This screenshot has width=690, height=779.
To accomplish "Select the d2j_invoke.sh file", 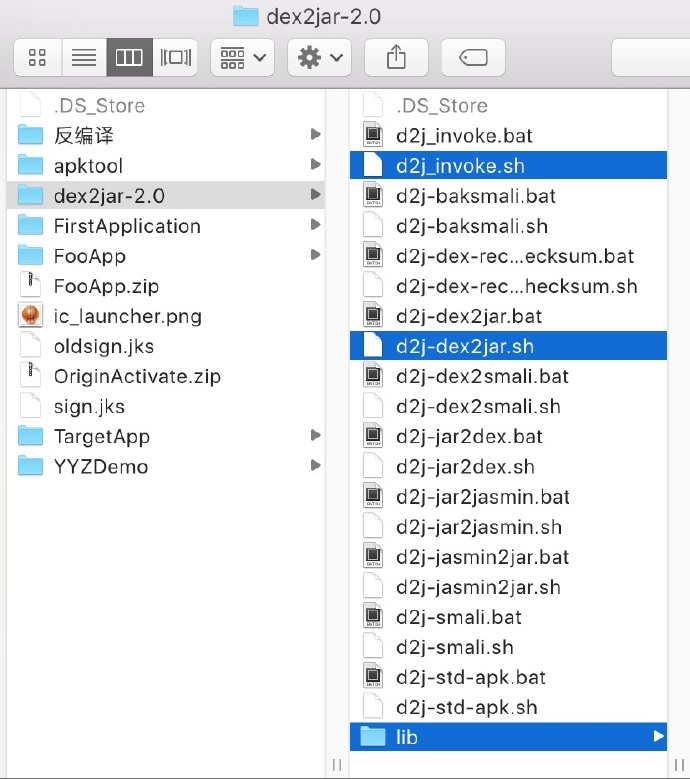I will coord(508,165).
